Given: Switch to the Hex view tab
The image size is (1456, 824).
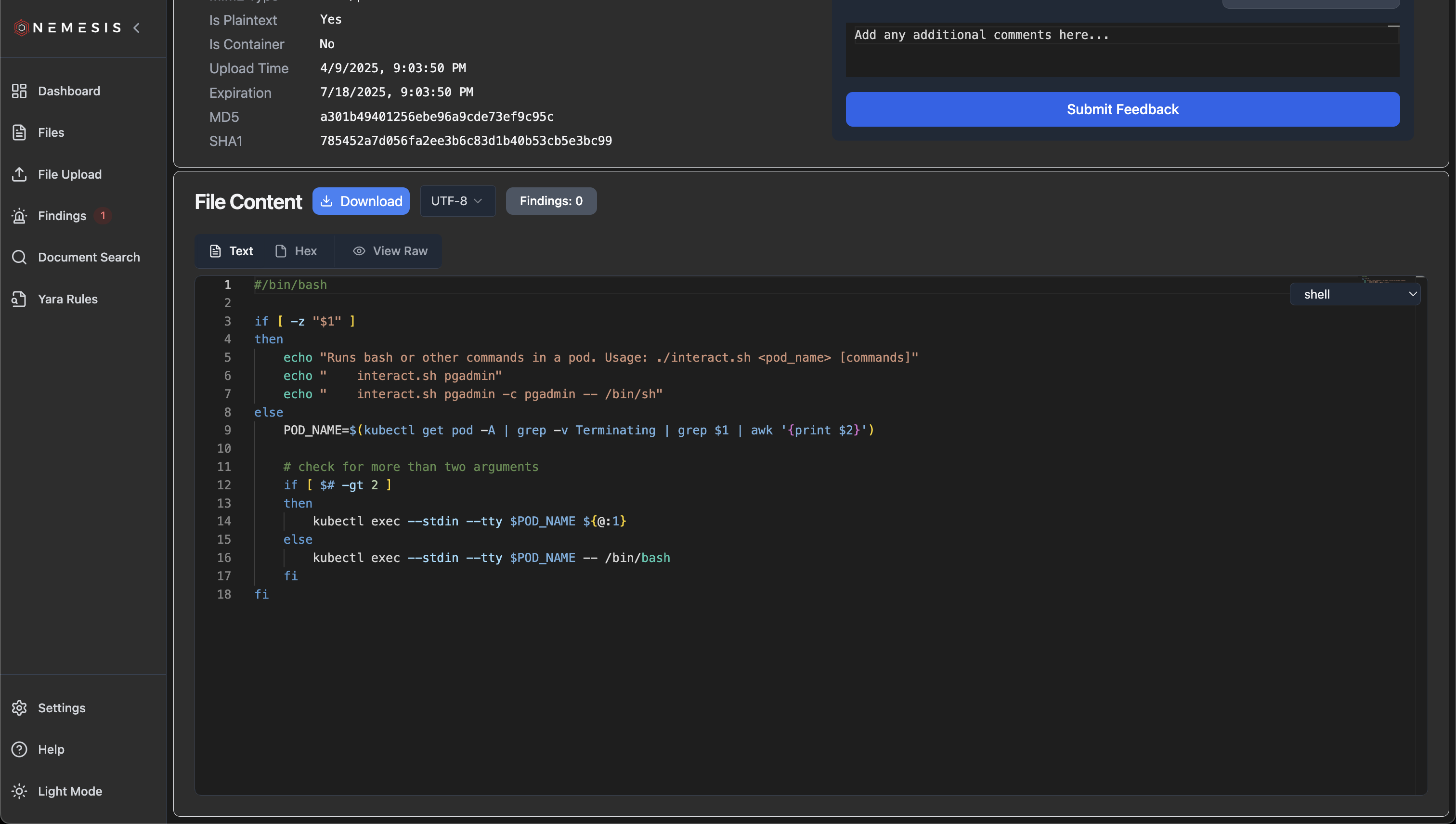Looking at the screenshot, I should click(296, 251).
